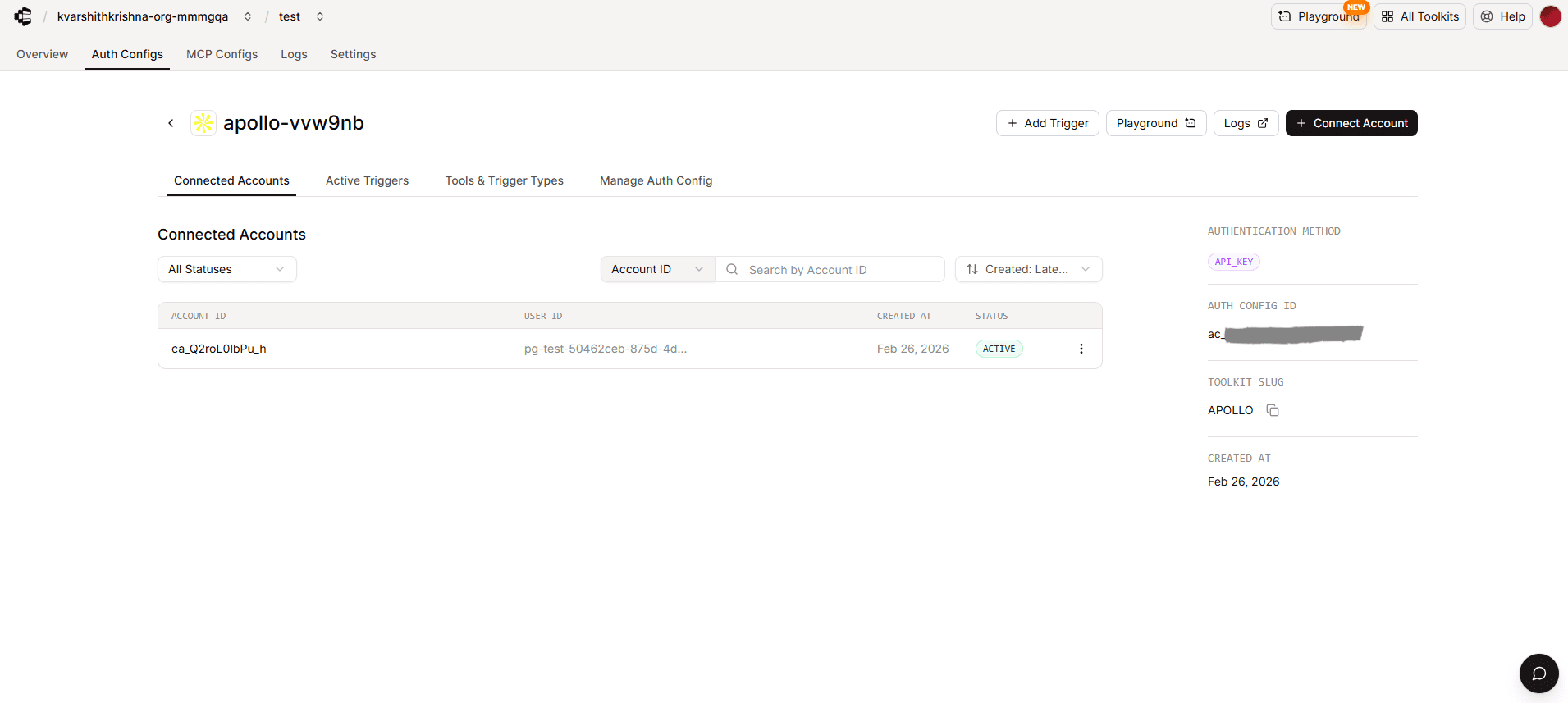1568x703 pixels.
Task: Click the Composio logo icon
Action: (23, 16)
